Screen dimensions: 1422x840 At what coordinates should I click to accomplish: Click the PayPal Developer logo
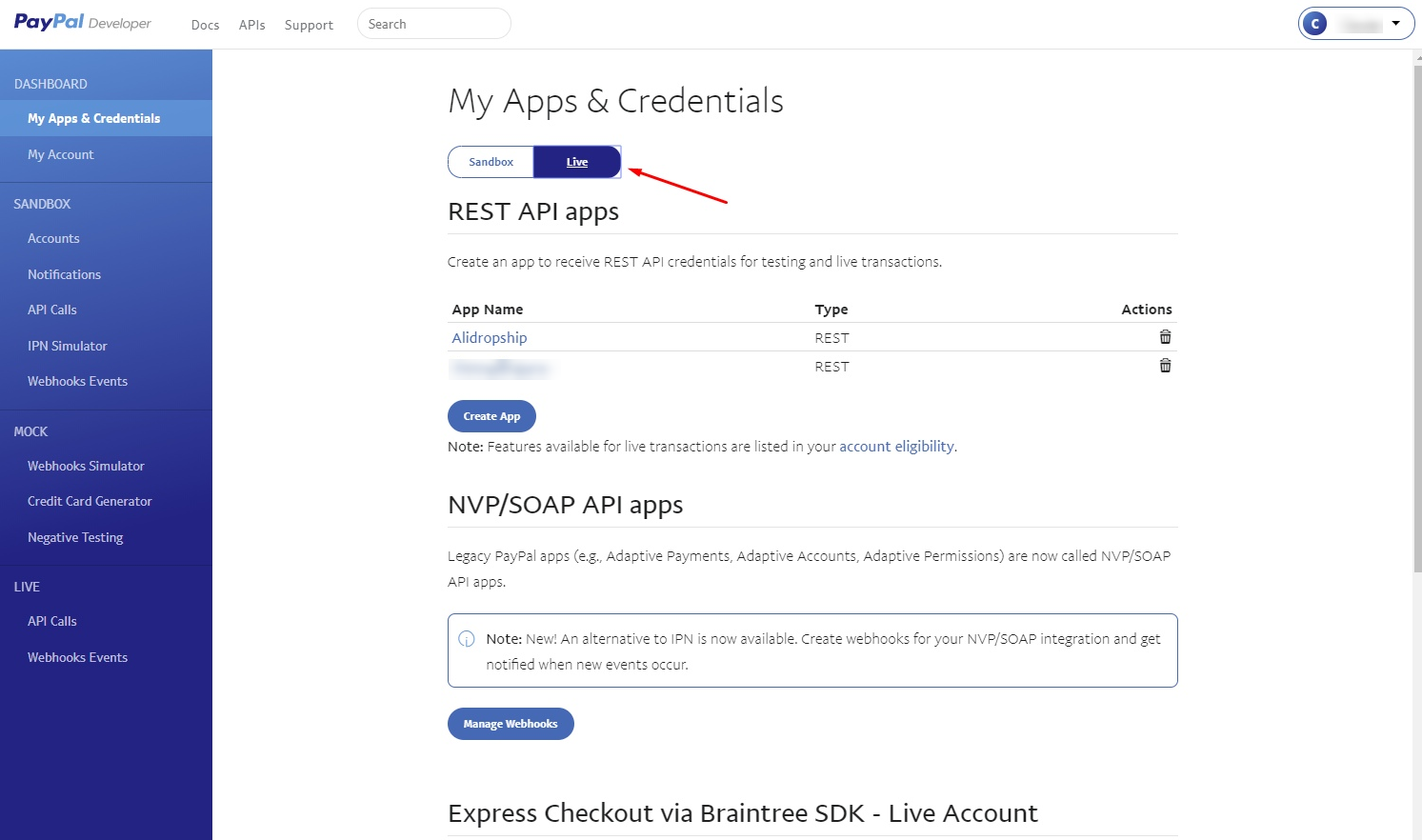(82, 22)
